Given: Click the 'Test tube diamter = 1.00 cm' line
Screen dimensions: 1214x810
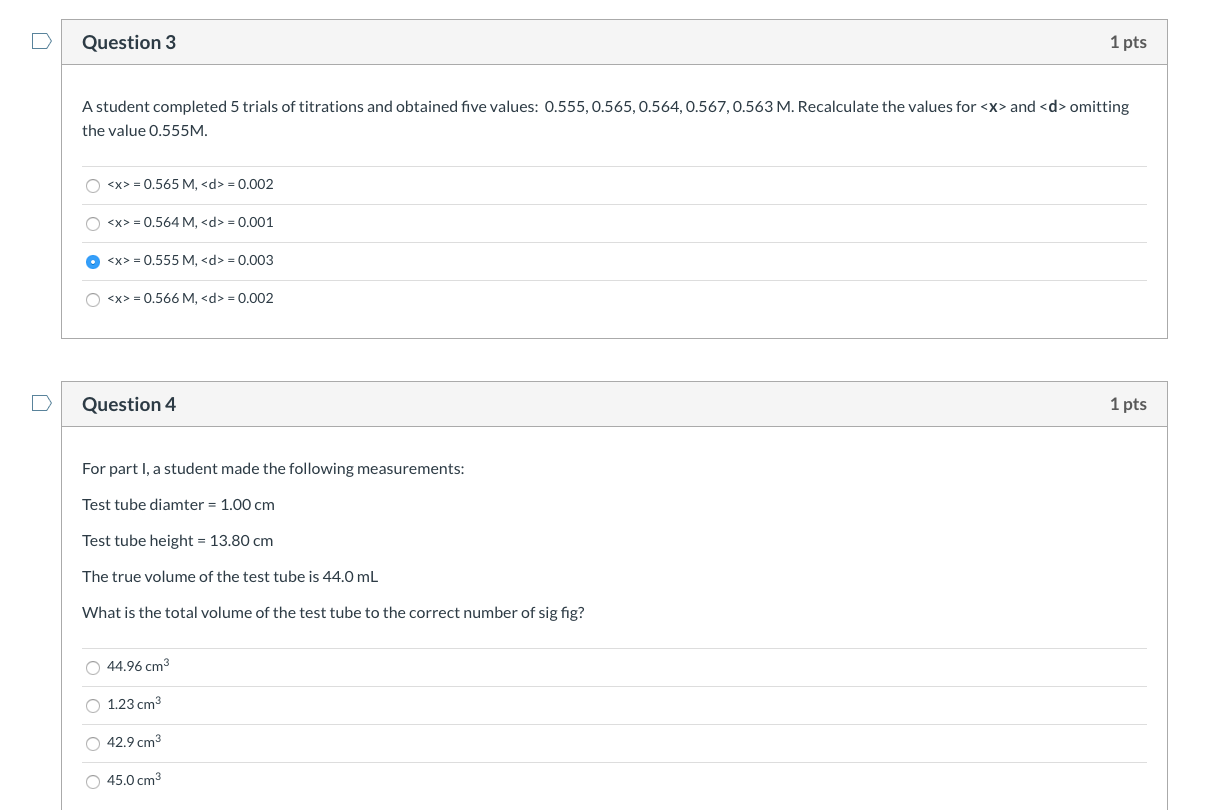Looking at the screenshot, I should coord(178,504).
